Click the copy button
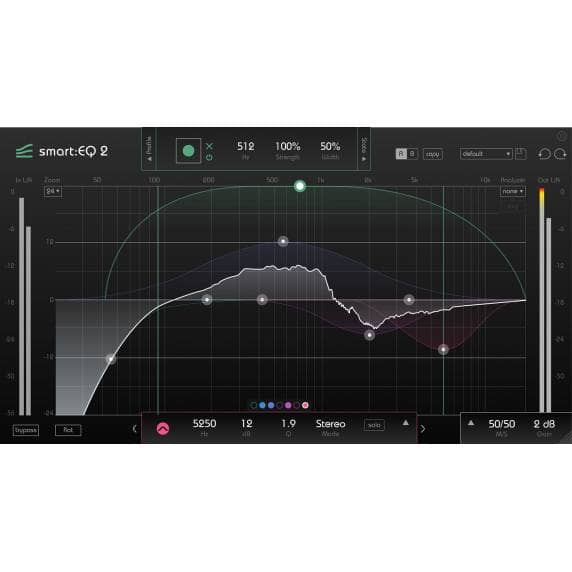Screen dimensions: 572x572 433,154
